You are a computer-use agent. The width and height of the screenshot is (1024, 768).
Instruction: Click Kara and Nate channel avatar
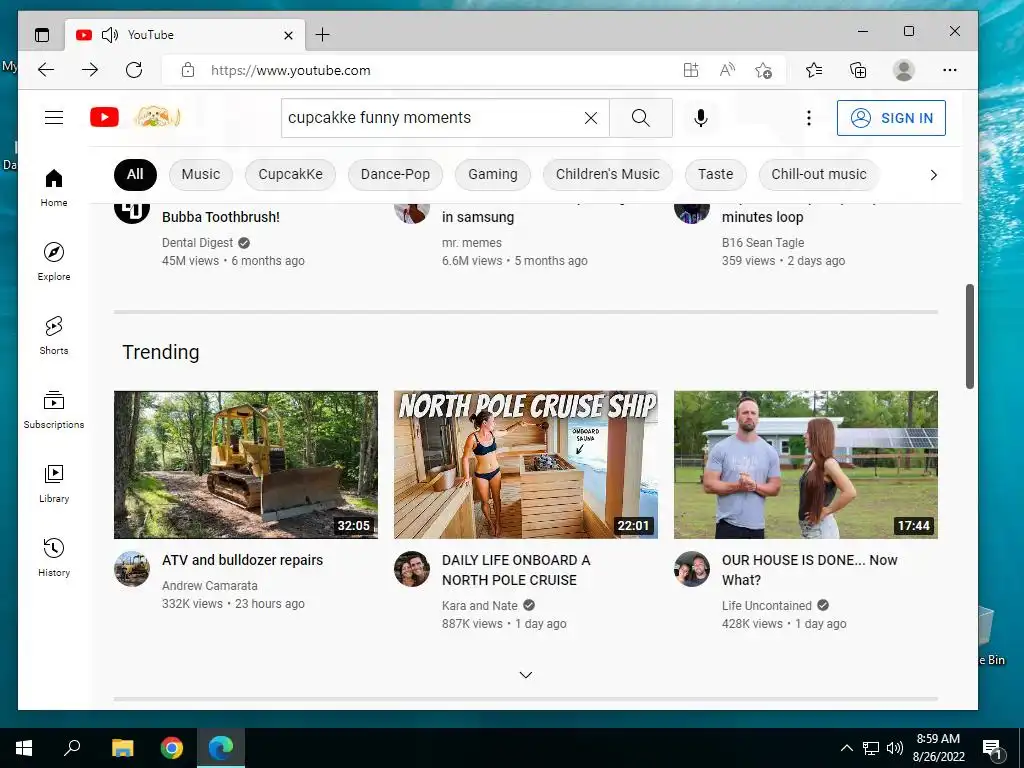412,569
